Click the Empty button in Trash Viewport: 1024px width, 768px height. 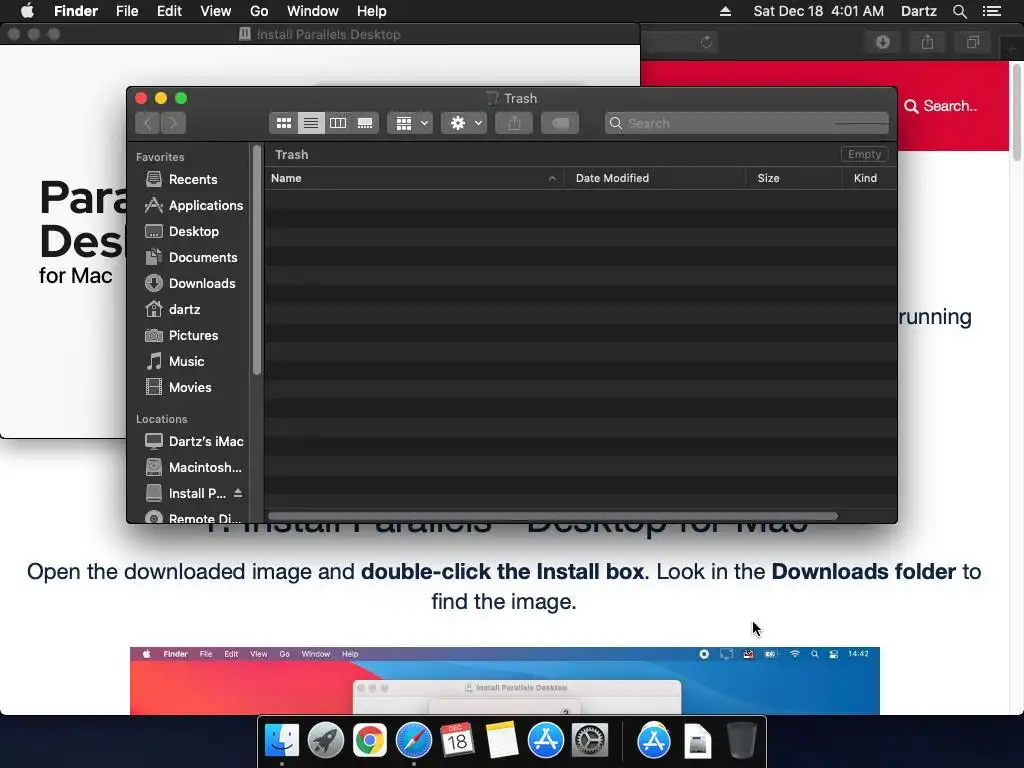tap(864, 154)
